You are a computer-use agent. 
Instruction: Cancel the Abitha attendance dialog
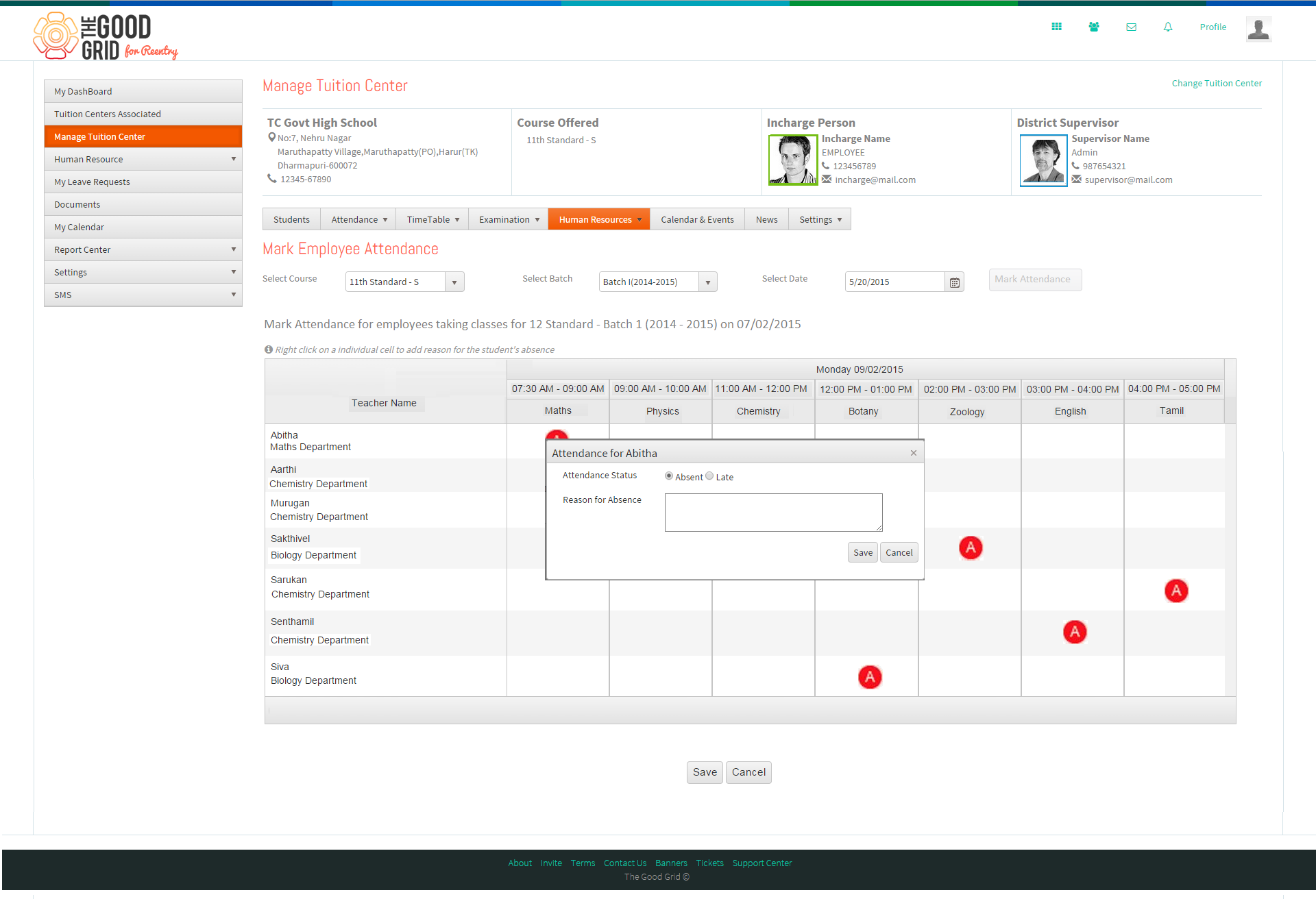coord(899,552)
